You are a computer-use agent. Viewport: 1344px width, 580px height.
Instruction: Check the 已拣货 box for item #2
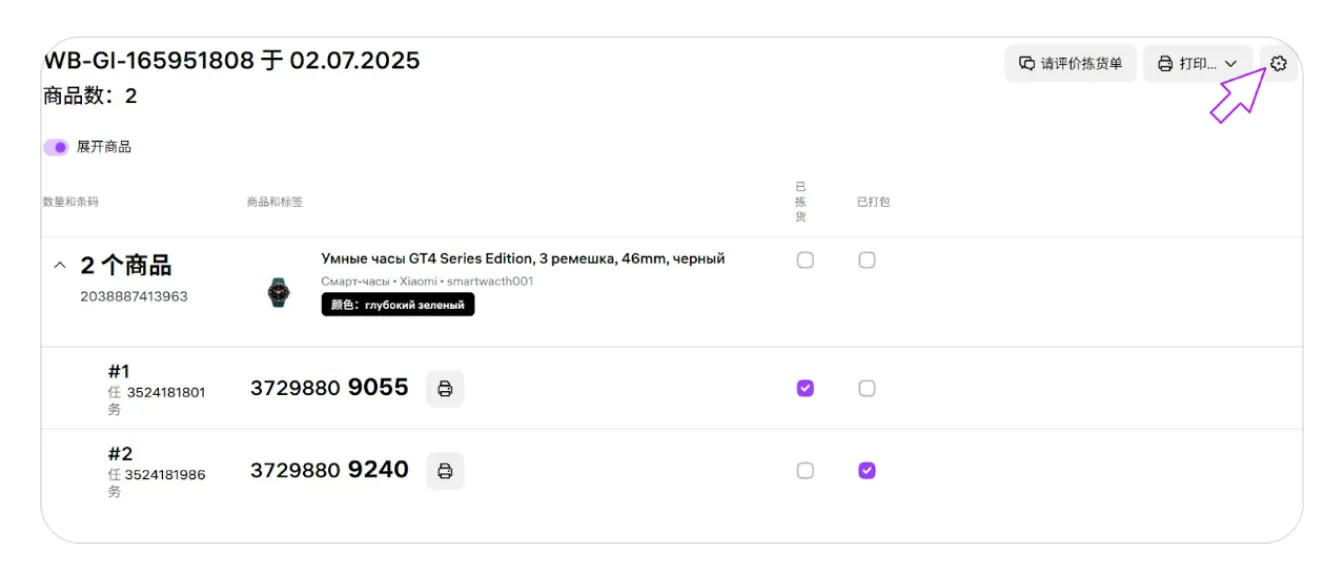tap(805, 470)
